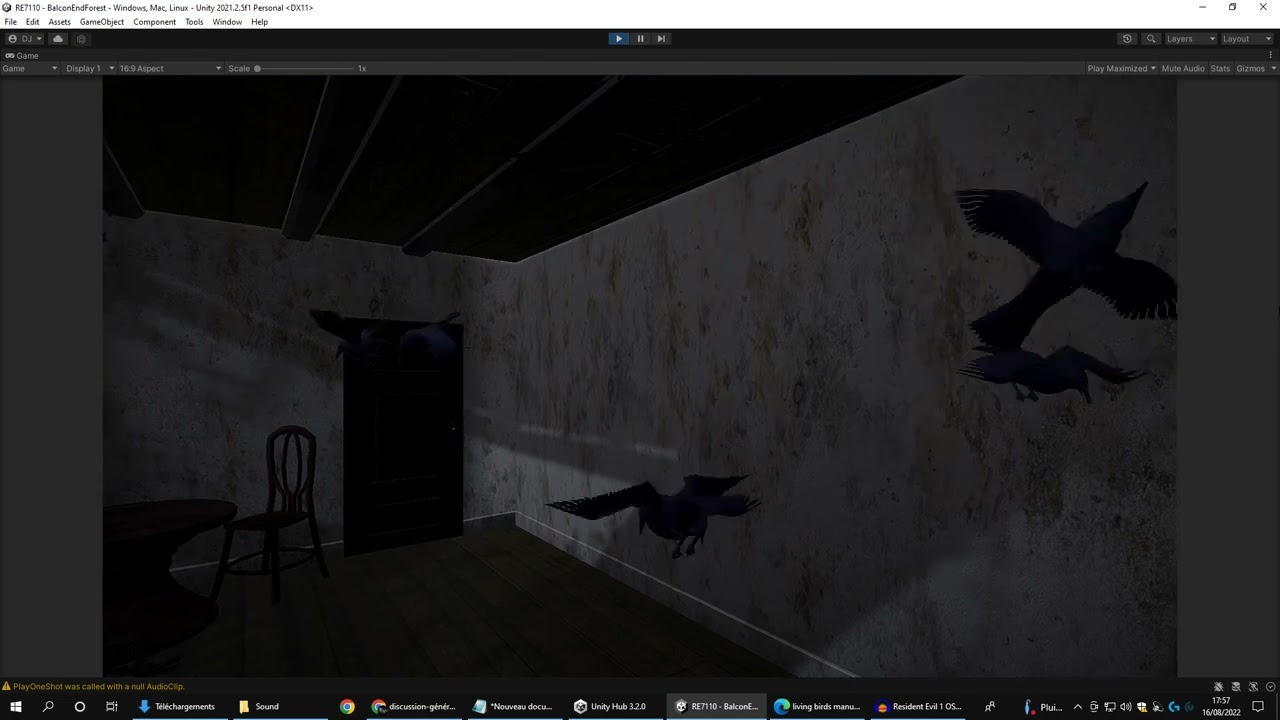Screen dimensions: 1280x720
Task: Open Windows Task View
Action: (112, 706)
